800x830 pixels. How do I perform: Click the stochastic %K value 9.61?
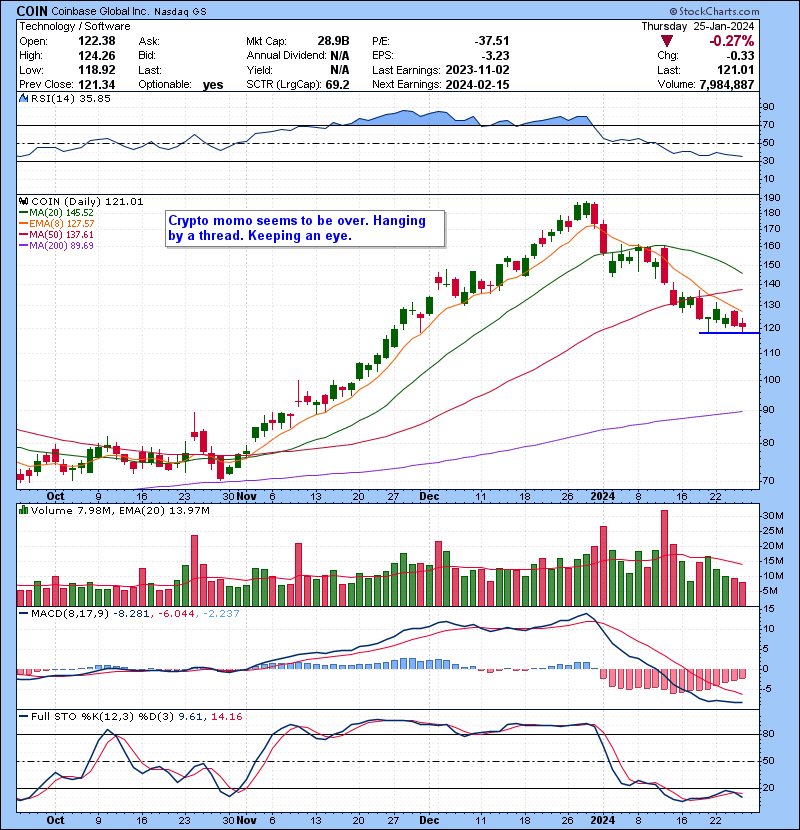pos(191,717)
